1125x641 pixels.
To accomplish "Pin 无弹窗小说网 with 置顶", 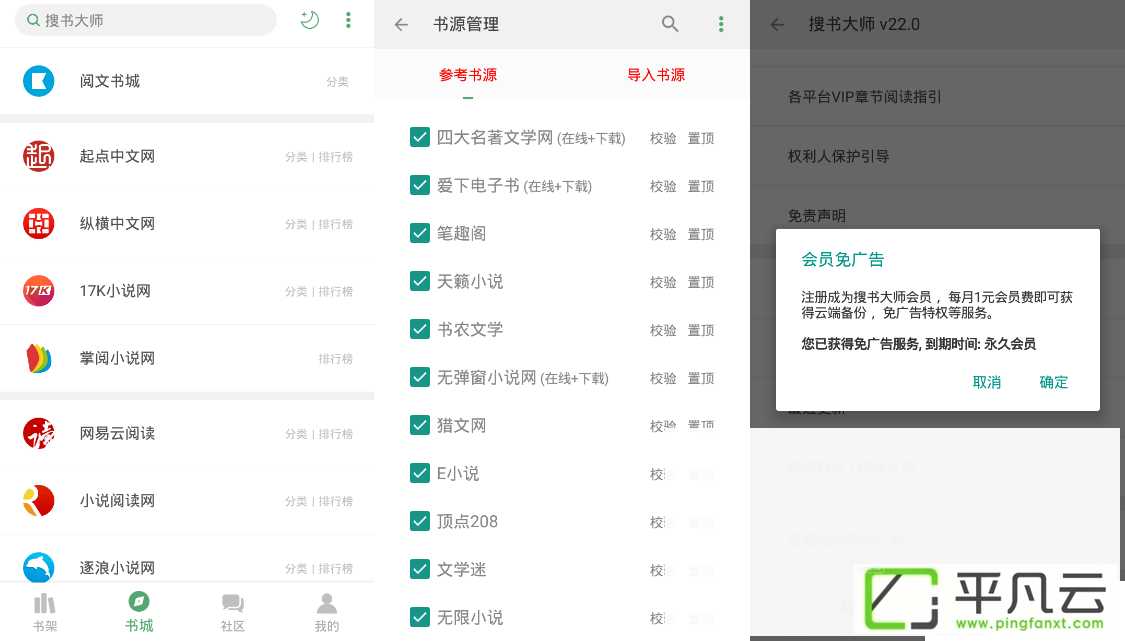I will click(701, 378).
